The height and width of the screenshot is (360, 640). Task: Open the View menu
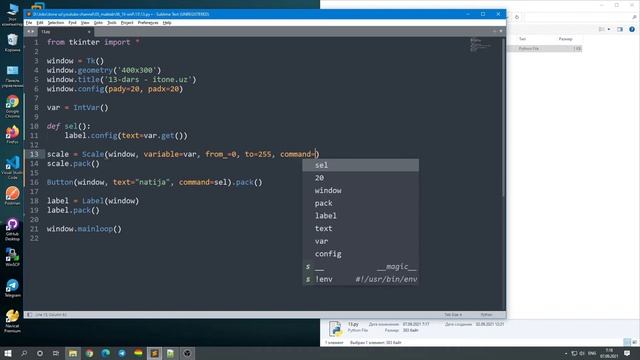tap(85, 23)
